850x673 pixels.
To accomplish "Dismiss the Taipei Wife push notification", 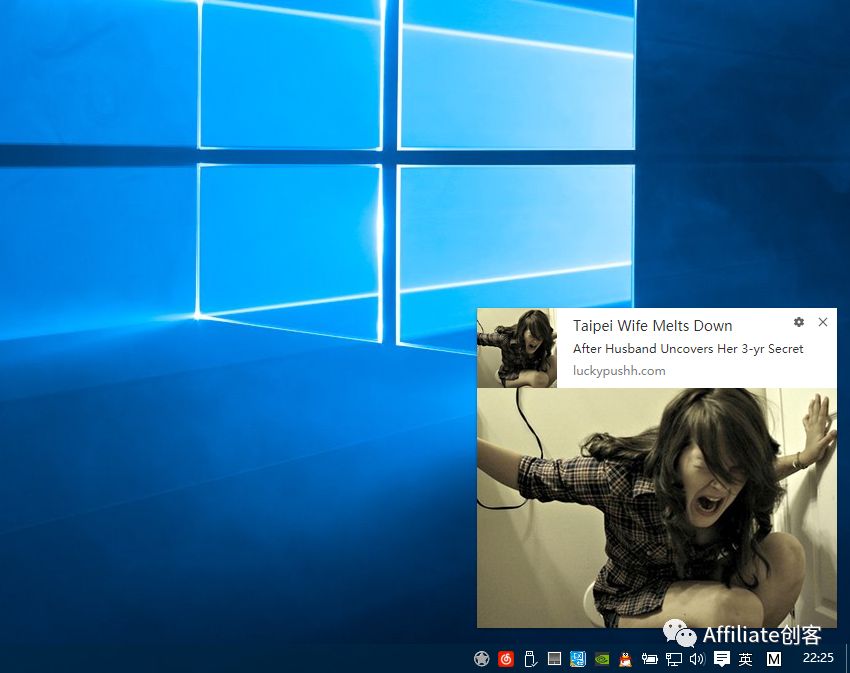I will click(823, 322).
